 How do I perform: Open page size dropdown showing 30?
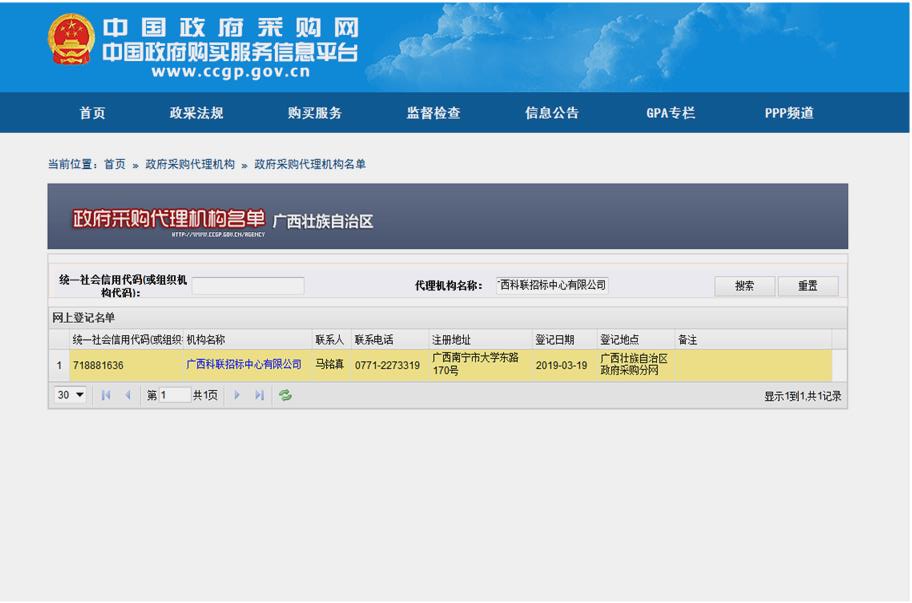(x=70, y=395)
